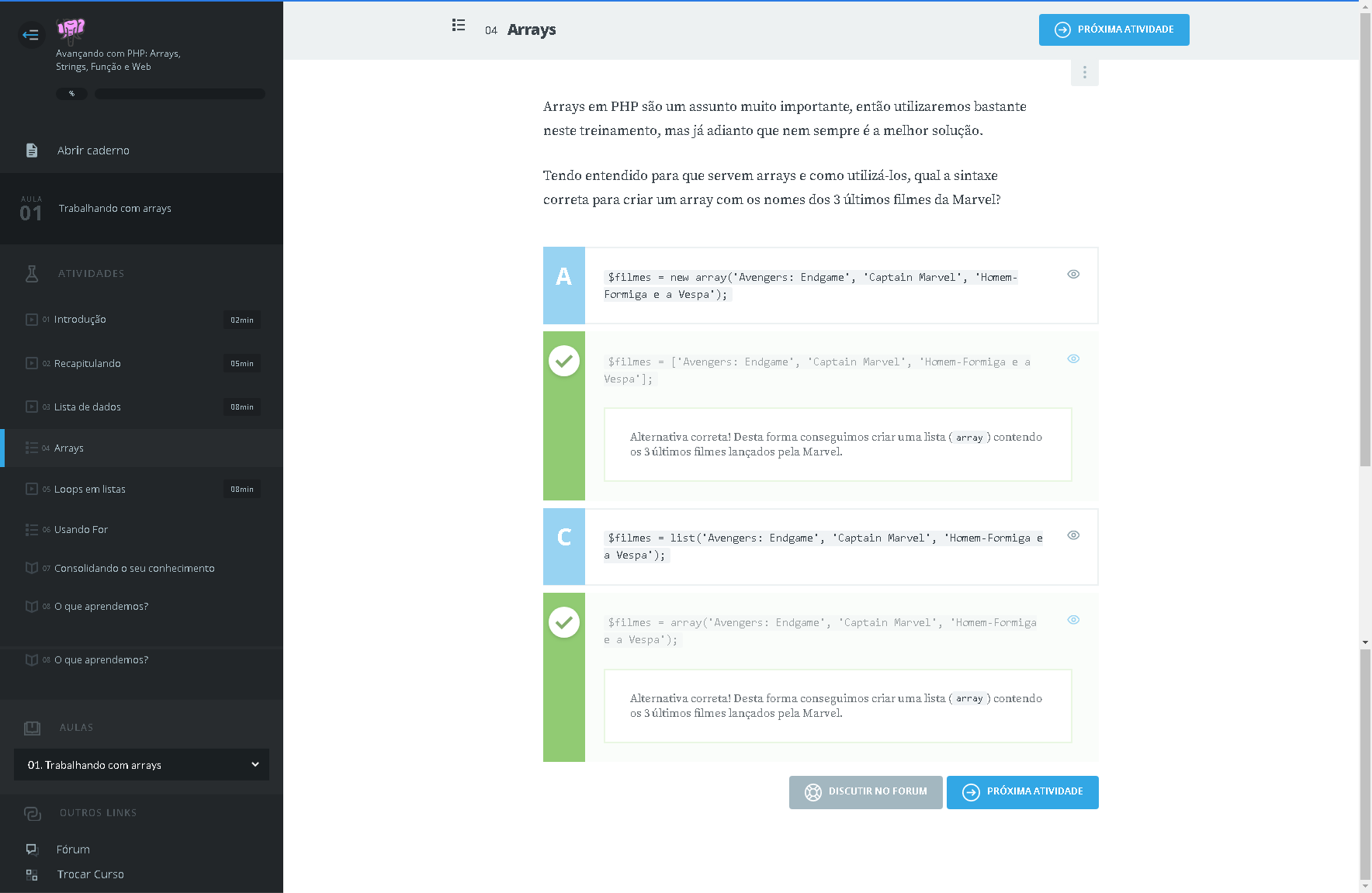This screenshot has width=1372, height=893.
Task: Select the 'Recapitulando' activity
Action: pyautogui.click(x=88, y=364)
